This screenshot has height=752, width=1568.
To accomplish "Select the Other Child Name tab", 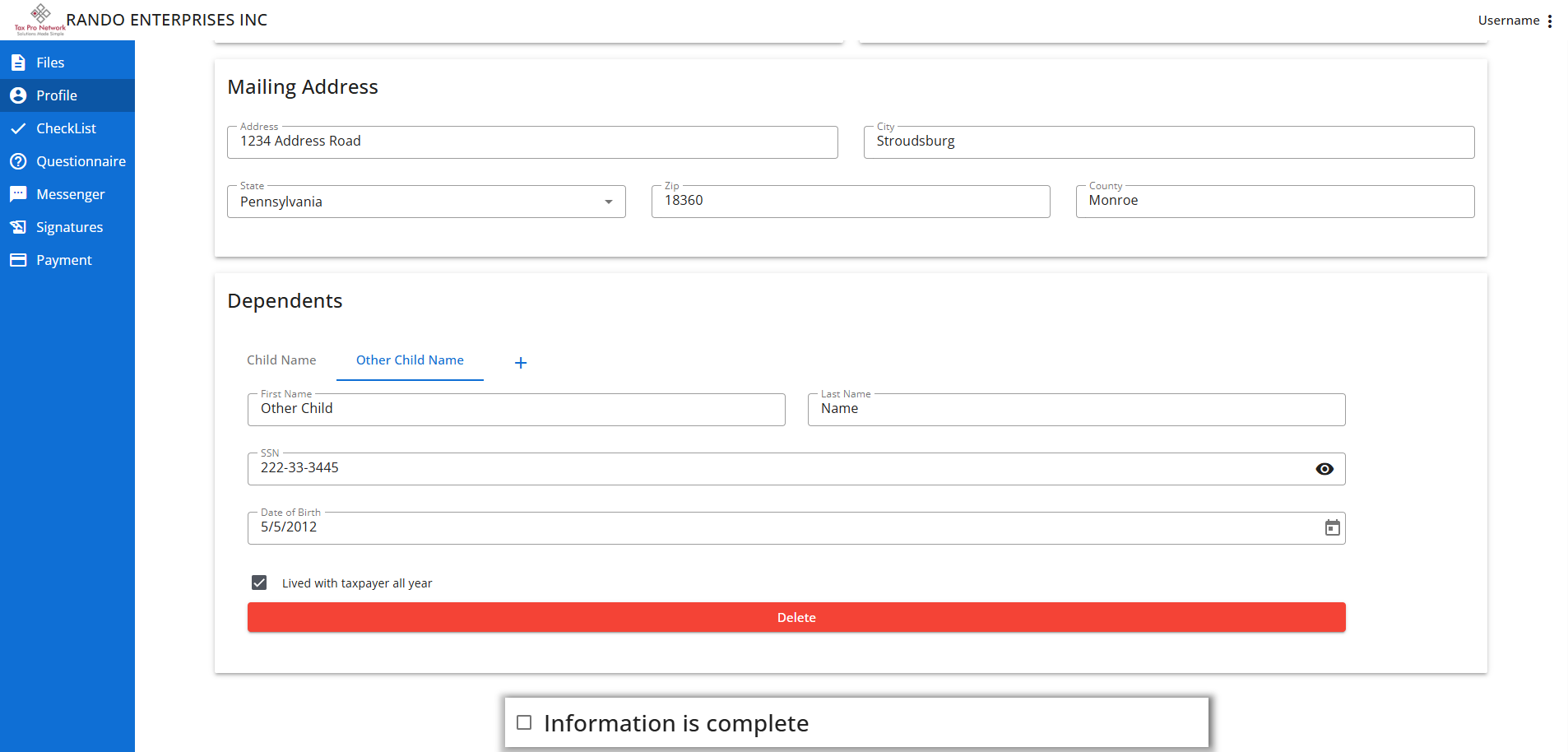I will (x=410, y=360).
